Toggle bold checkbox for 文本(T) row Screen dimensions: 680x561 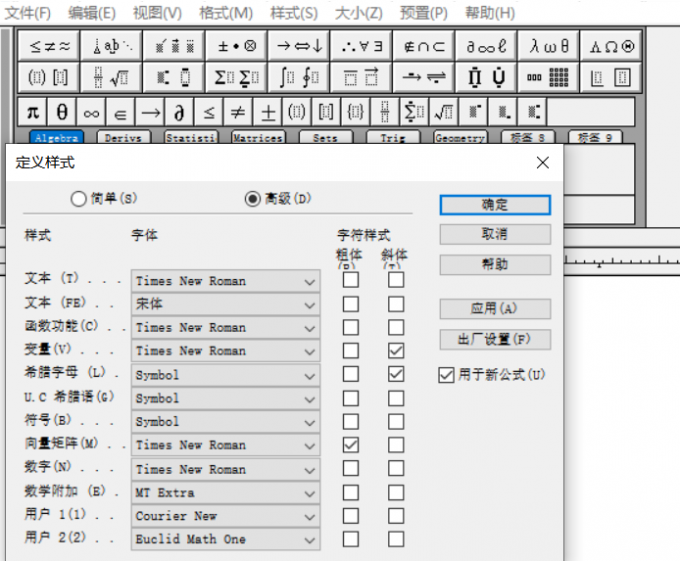350,280
